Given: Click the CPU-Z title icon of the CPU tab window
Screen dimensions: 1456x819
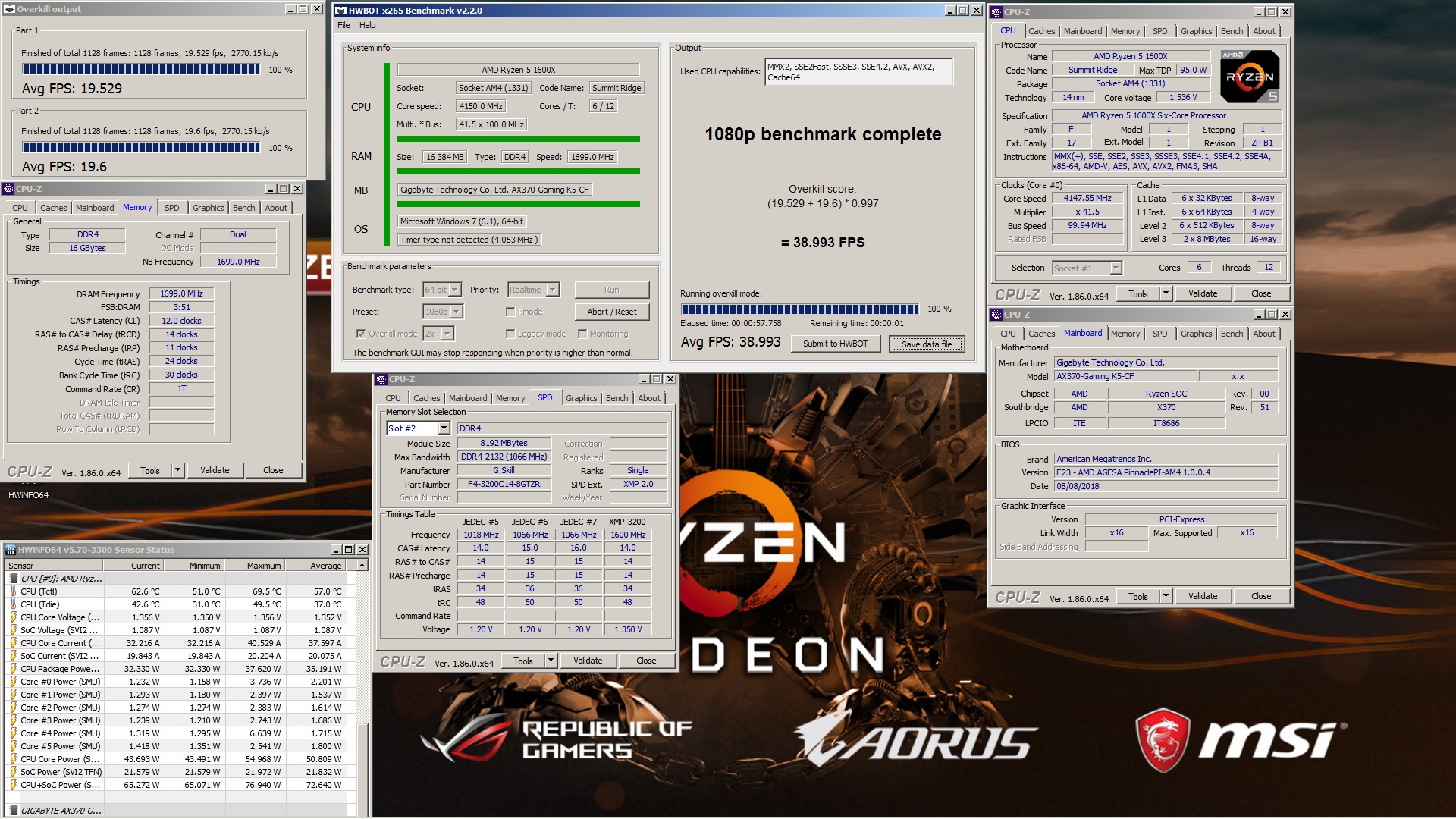Looking at the screenshot, I should [996, 12].
